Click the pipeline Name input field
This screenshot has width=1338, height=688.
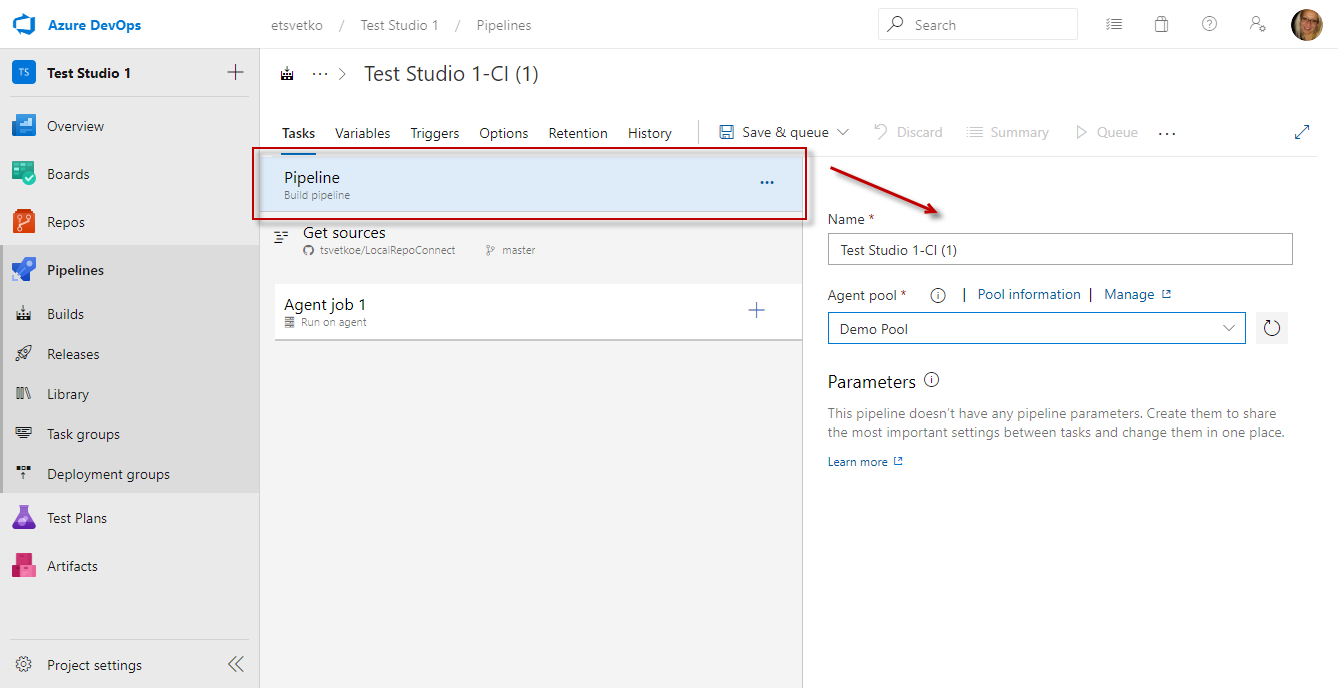click(x=1060, y=249)
